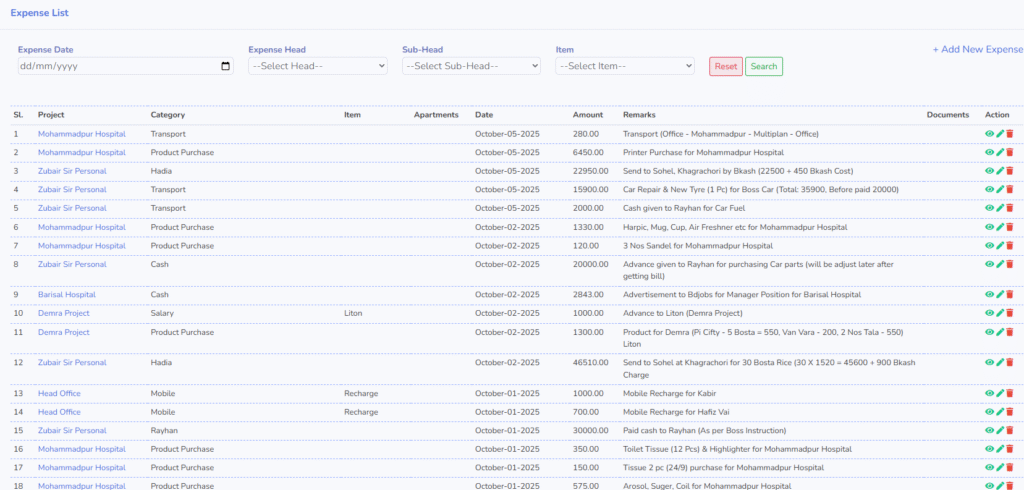Click the Reset button

(726, 67)
